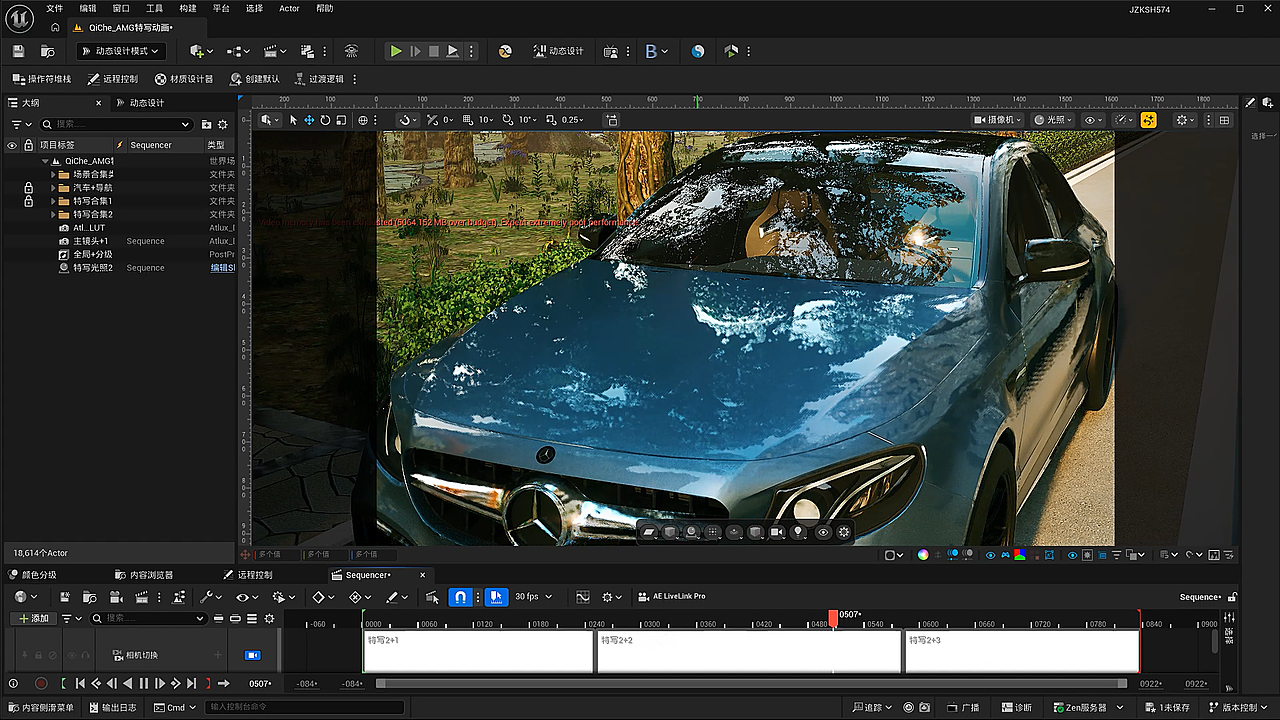Open the 动态设计模式 mode dropdown
Image resolution: width=1280 pixels, height=720 pixels.
pos(120,51)
